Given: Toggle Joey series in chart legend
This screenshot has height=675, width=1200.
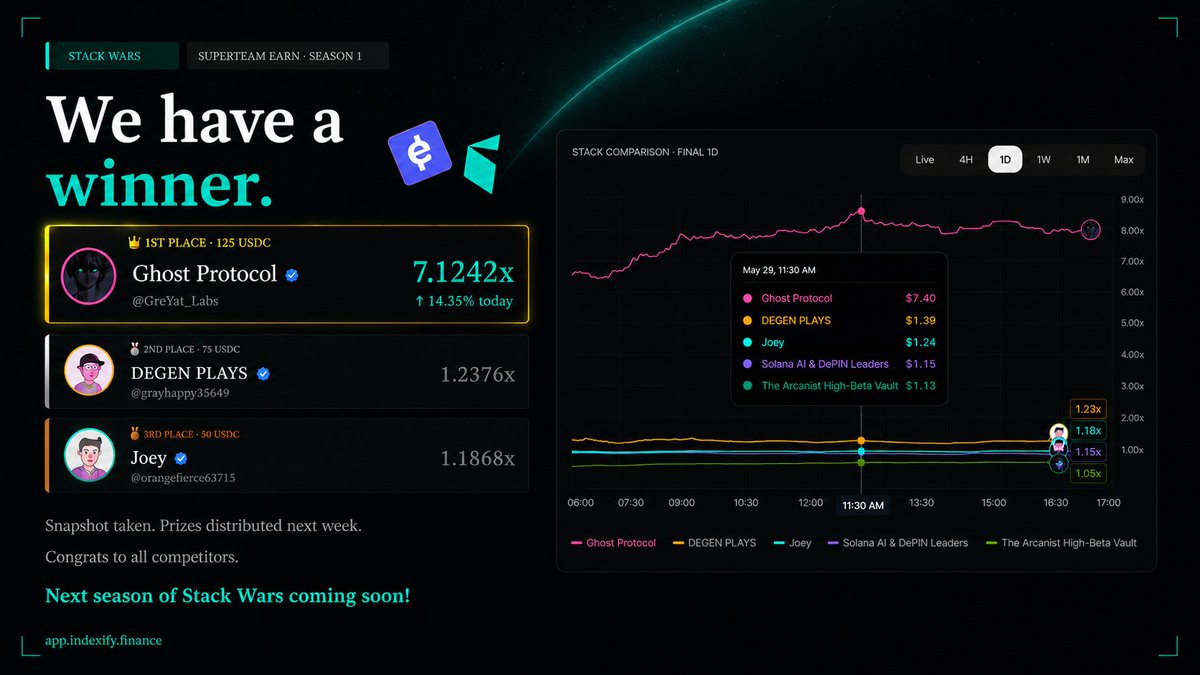Looking at the screenshot, I should [x=792, y=543].
